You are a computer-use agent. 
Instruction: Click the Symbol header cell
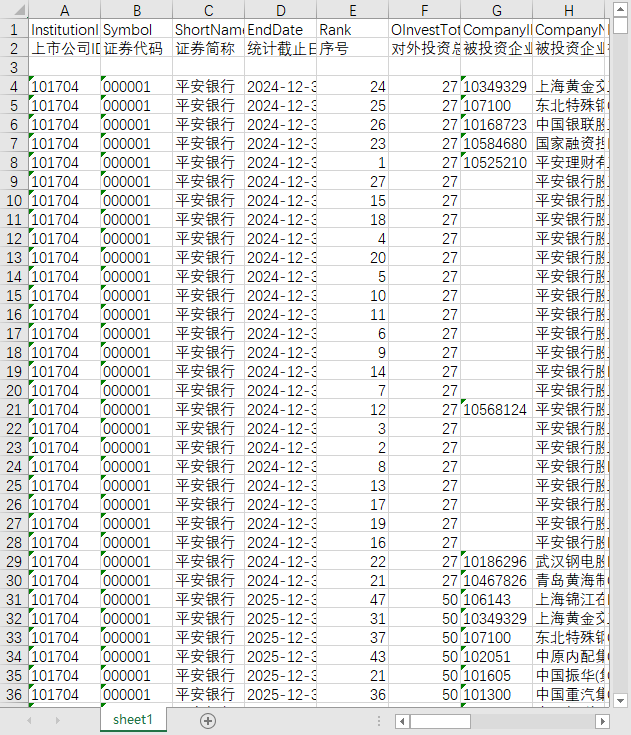click(136, 30)
